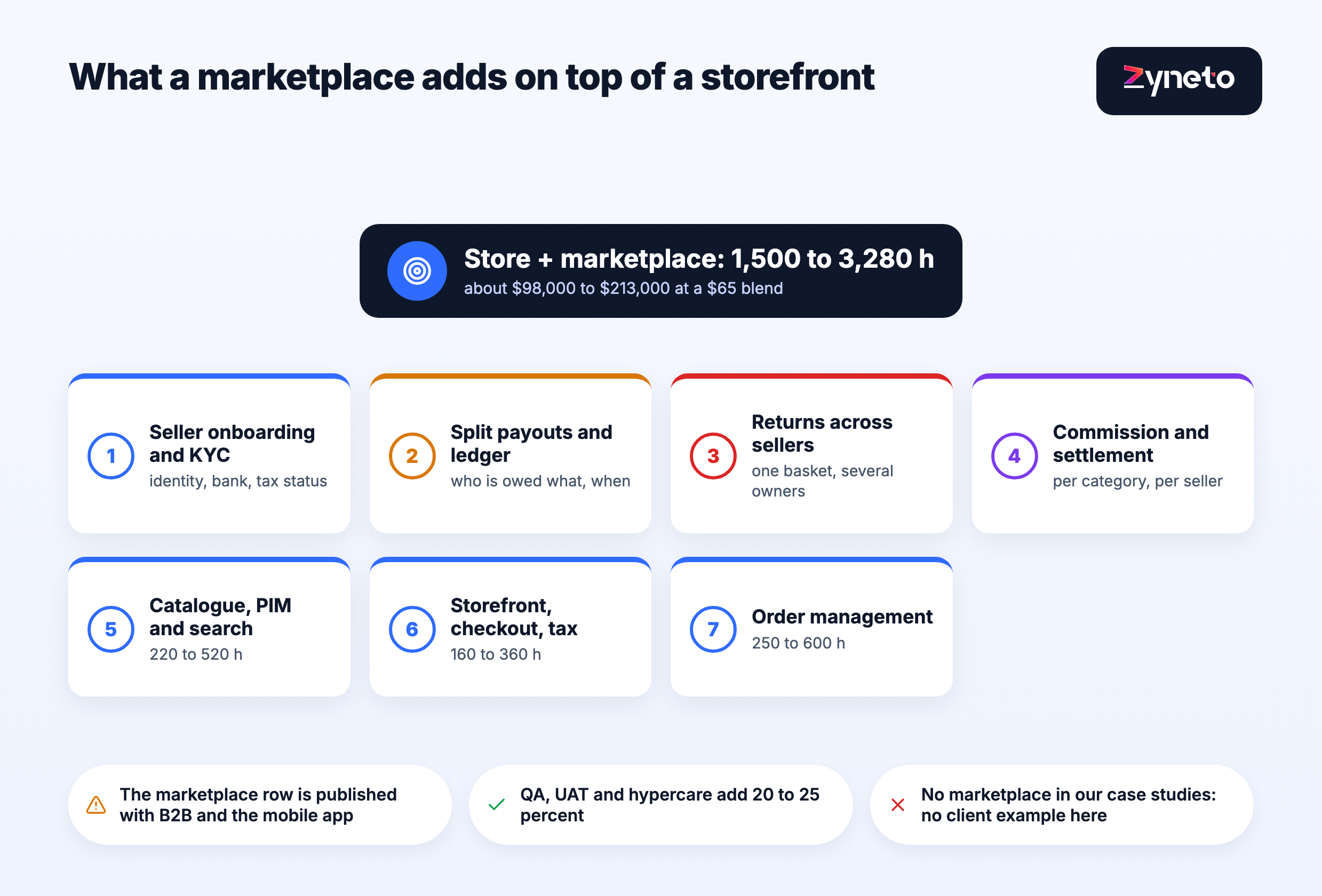The height and width of the screenshot is (896, 1322).
Task: Click '220 to 520 h' estimate
Action: [x=196, y=654]
